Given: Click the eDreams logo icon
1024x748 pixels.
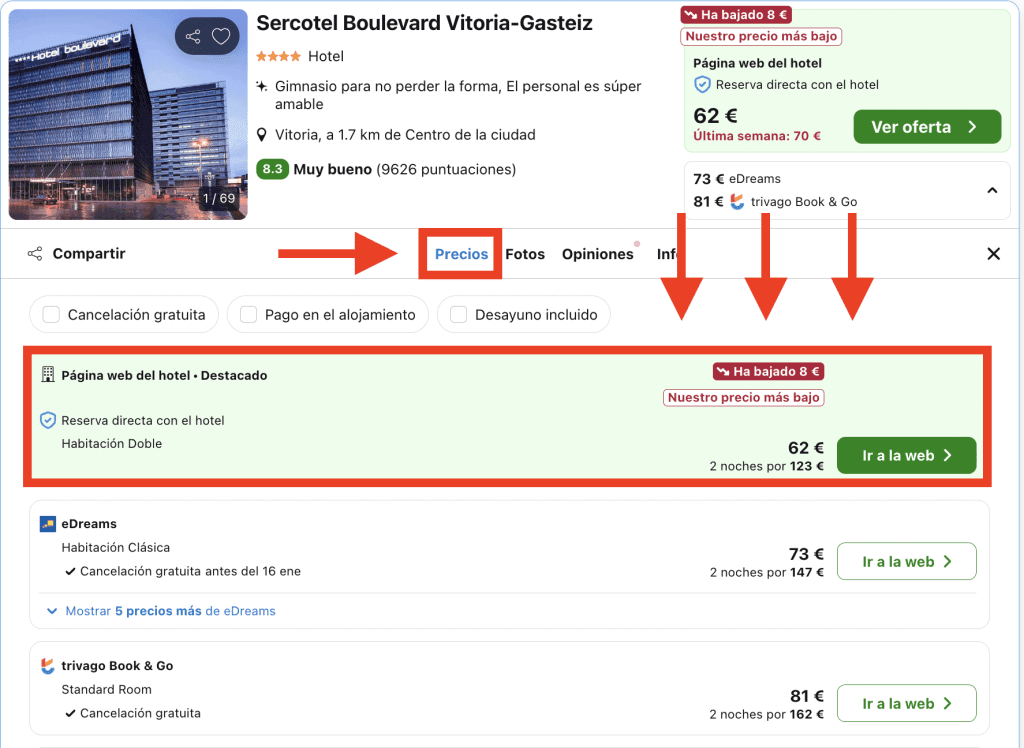Looking at the screenshot, I should click(48, 524).
